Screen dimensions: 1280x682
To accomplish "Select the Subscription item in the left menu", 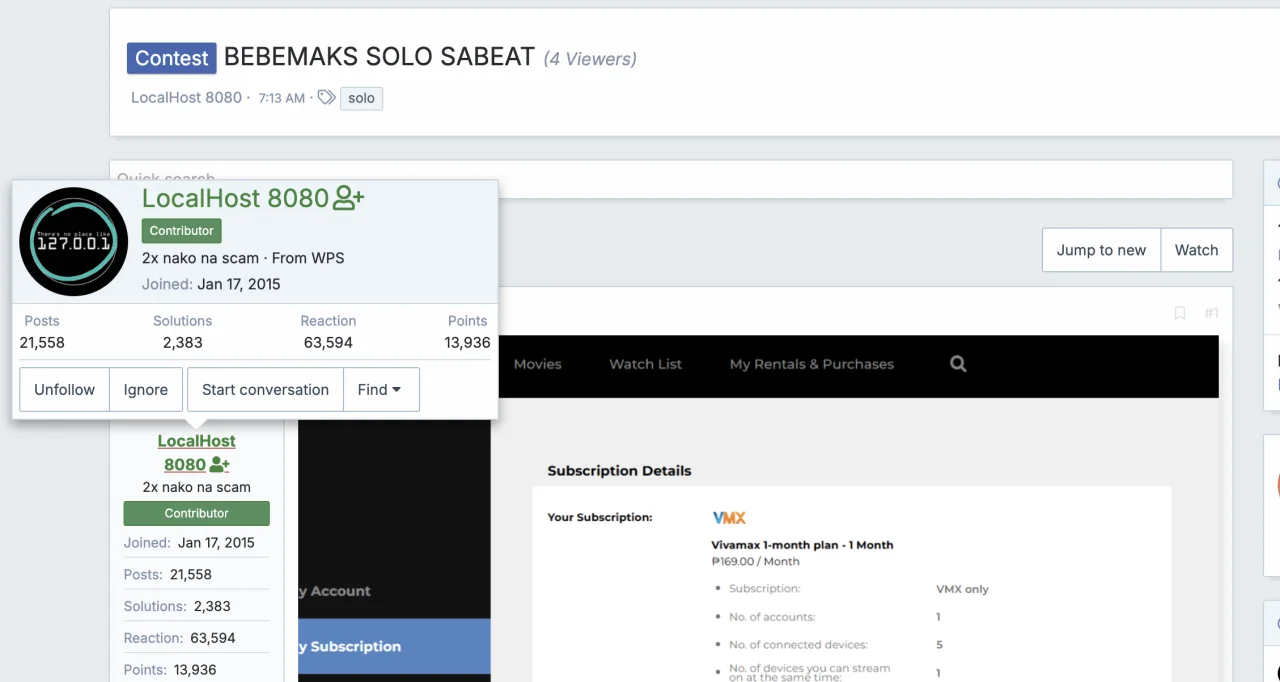I will coord(394,646).
